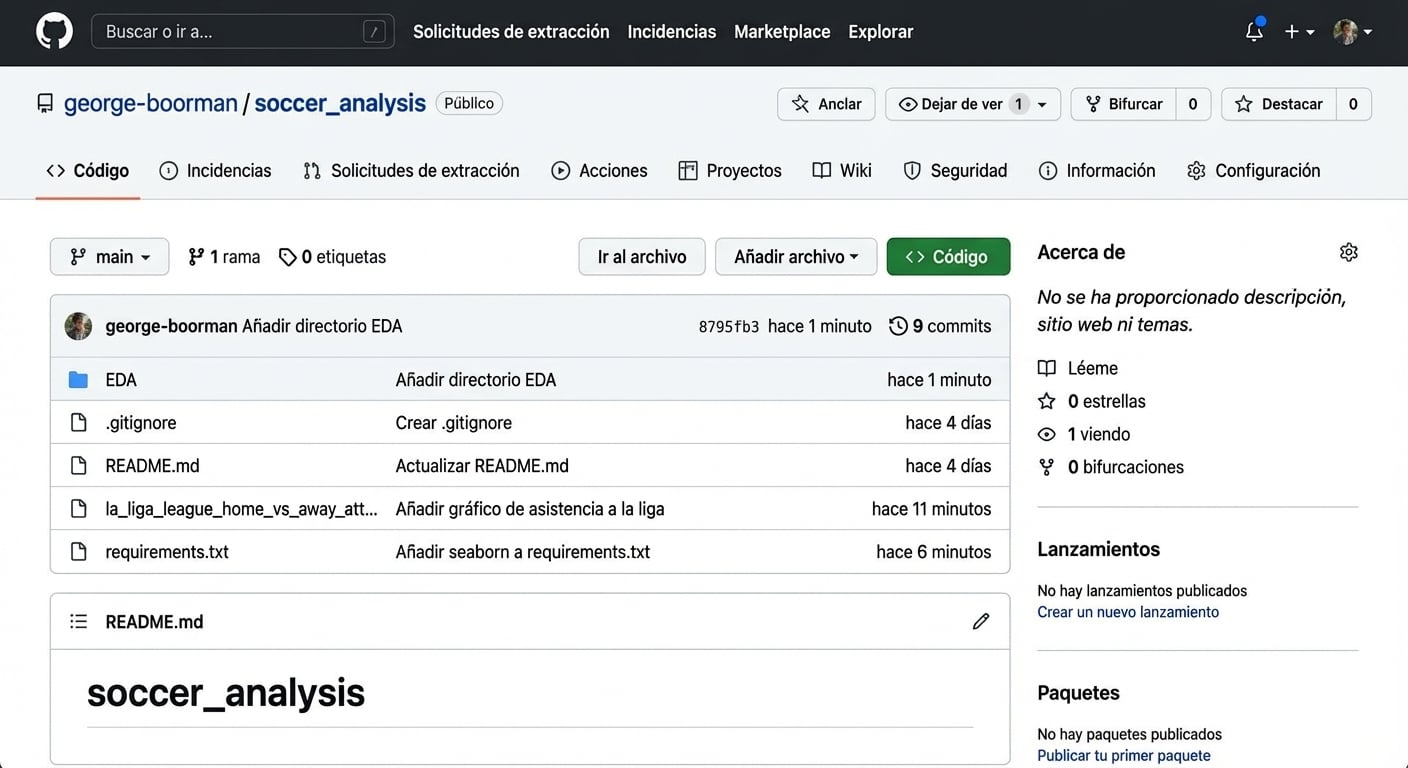Open the Añadir gráfico de asistencia commit
The height and width of the screenshot is (768, 1408).
click(x=530, y=509)
